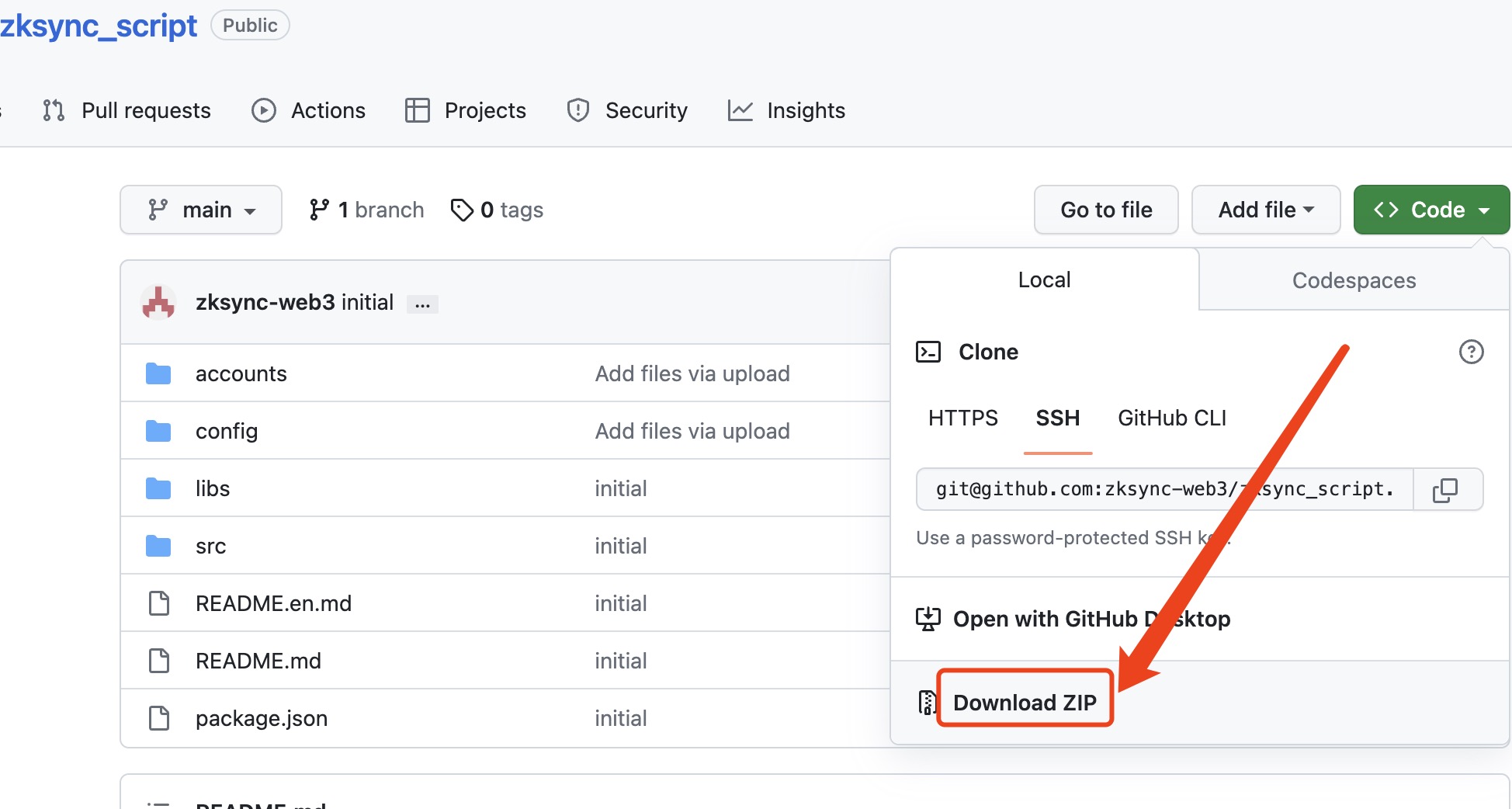Select the SSH clone option
This screenshot has height=809, width=1512.
point(1058,418)
